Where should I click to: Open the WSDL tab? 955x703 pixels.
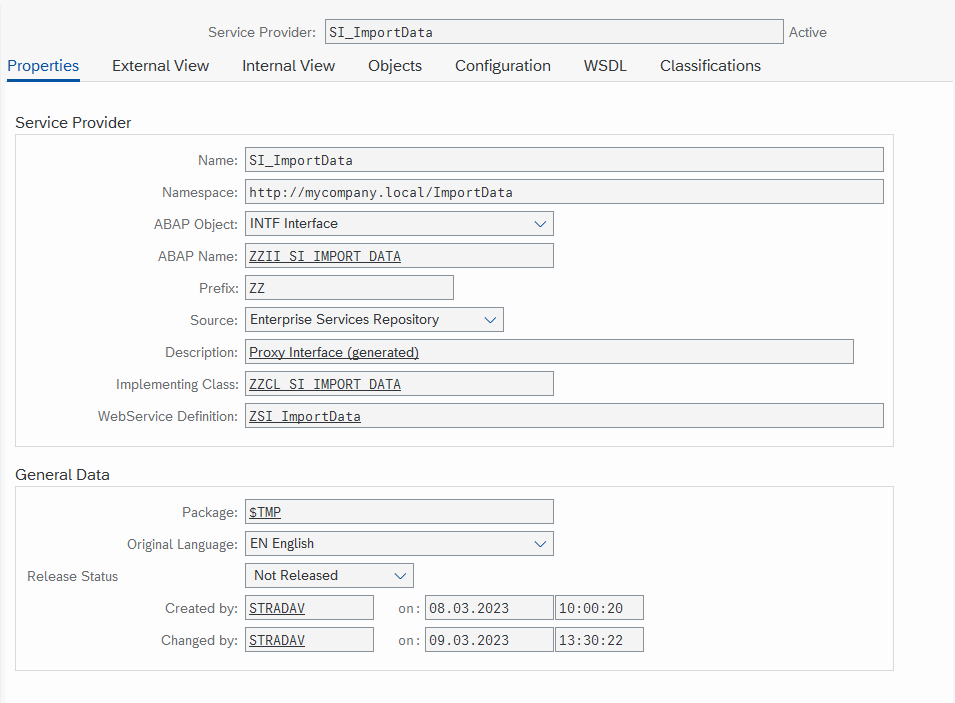(605, 66)
